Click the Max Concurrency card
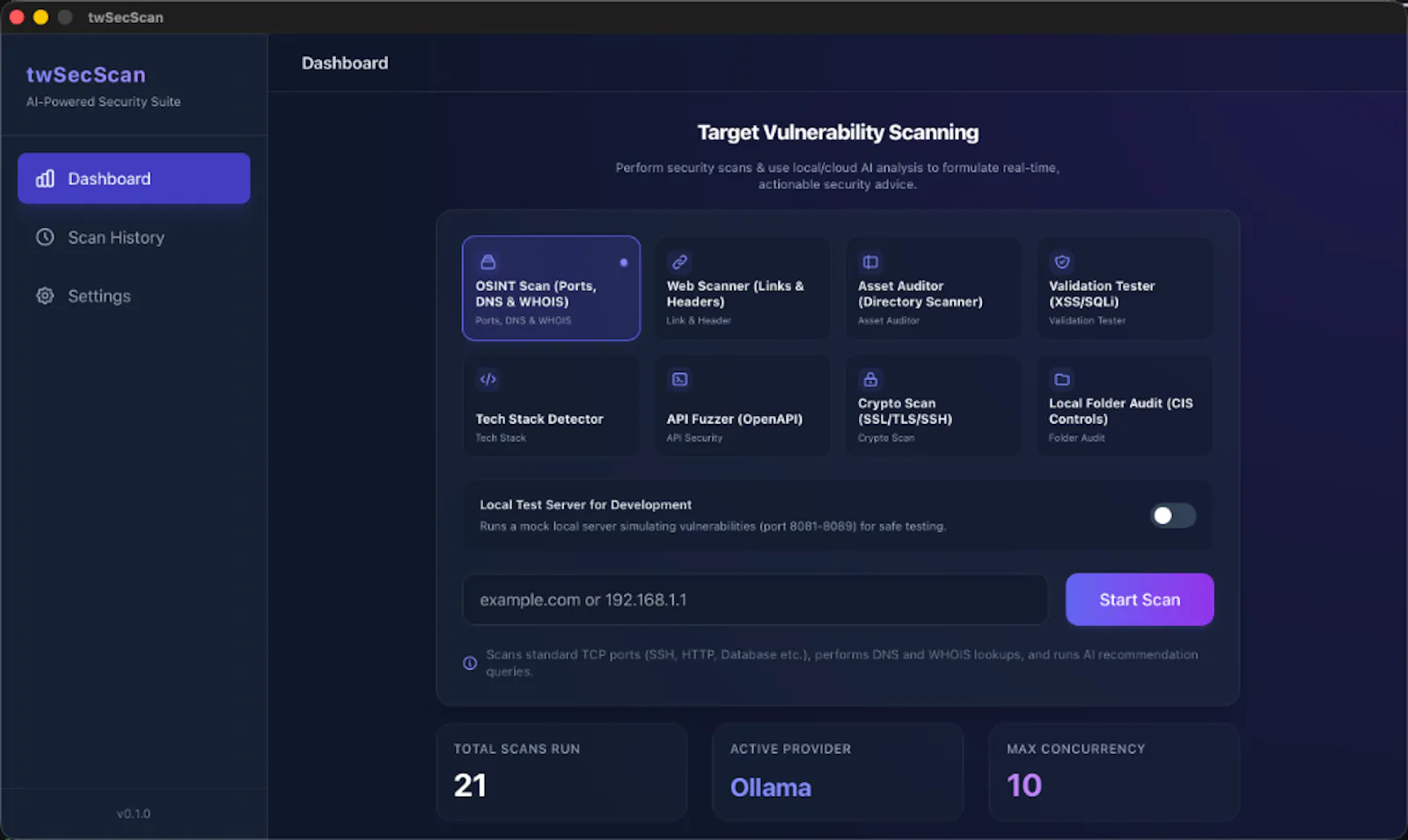 pyautogui.click(x=1114, y=772)
